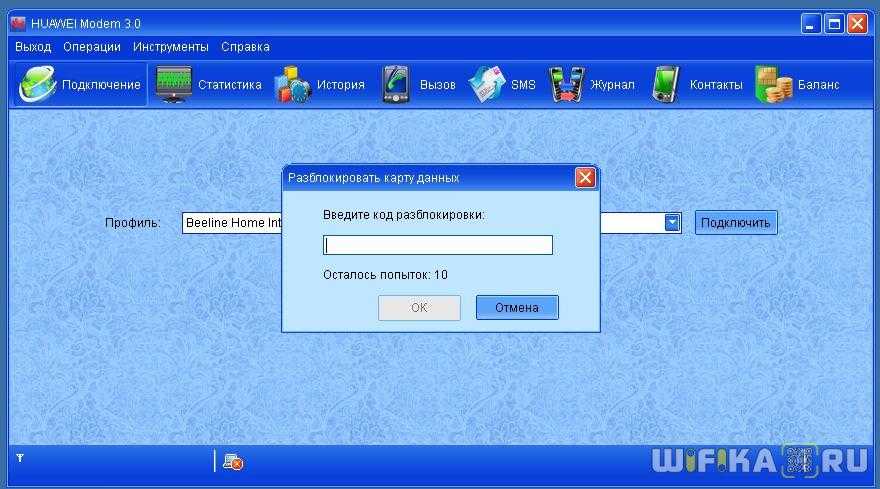Click the HUAWEI Modem title bar logo
This screenshot has height=489, width=880.
click(x=18, y=23)
